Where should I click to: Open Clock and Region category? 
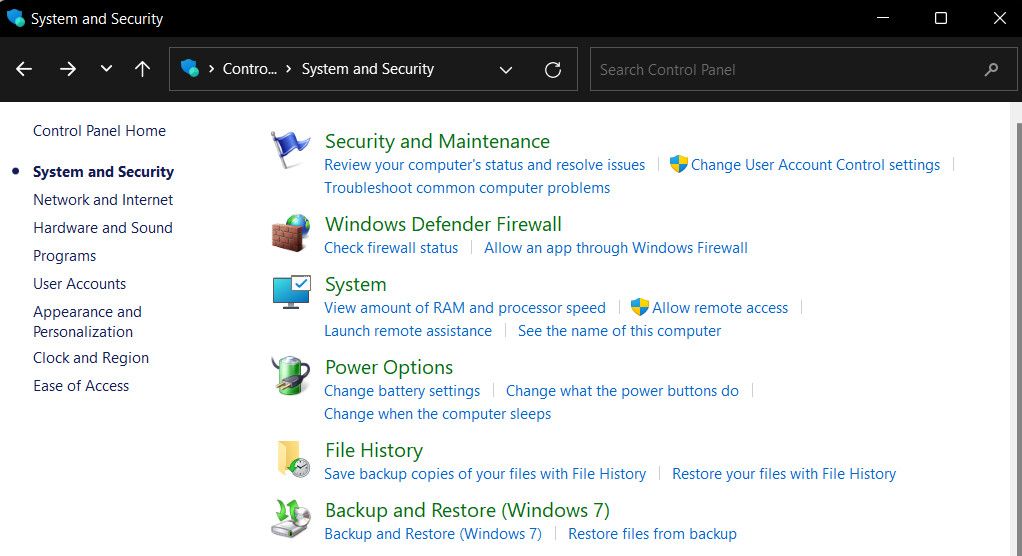click(91, 358)
